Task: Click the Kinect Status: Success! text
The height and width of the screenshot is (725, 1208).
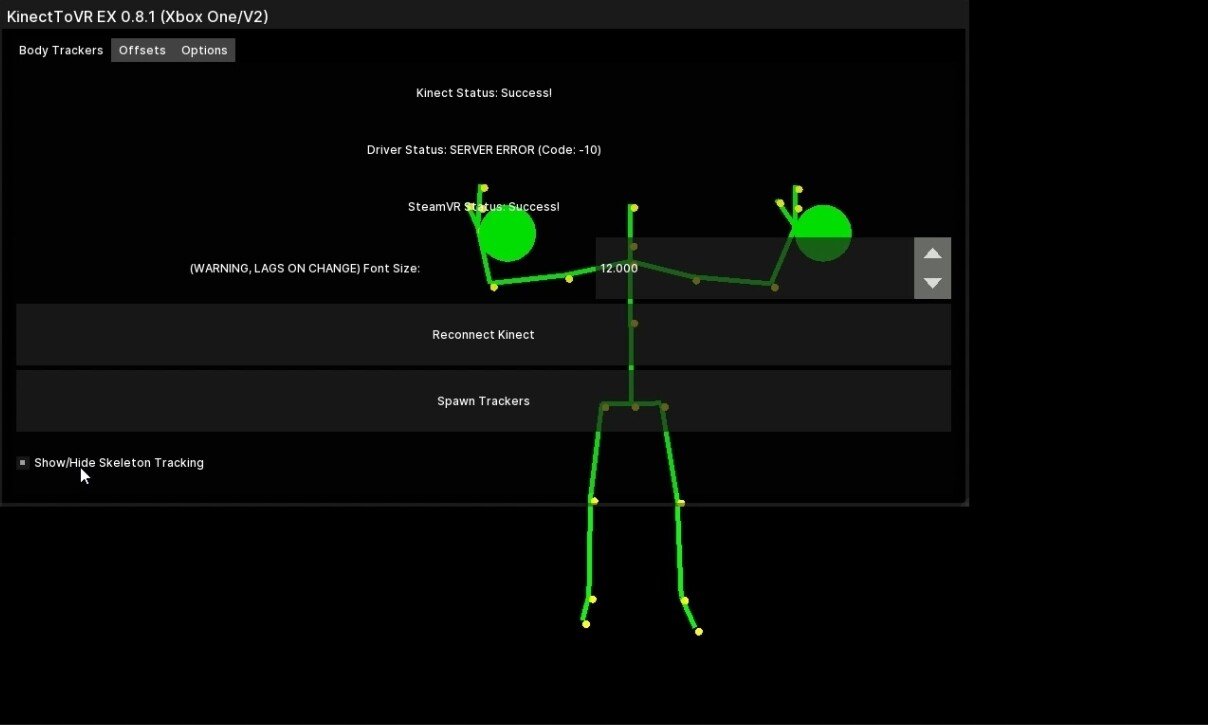Action: [x=484, y=93]
